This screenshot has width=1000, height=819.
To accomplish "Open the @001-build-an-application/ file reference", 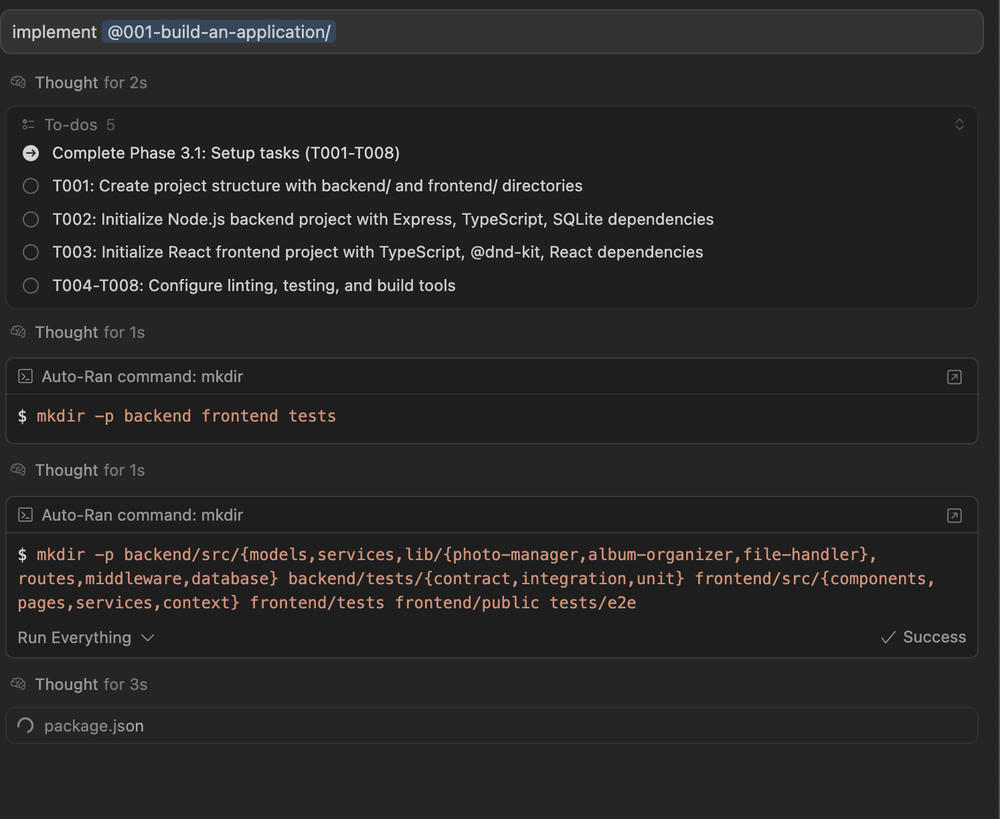I will pos(218,31).
